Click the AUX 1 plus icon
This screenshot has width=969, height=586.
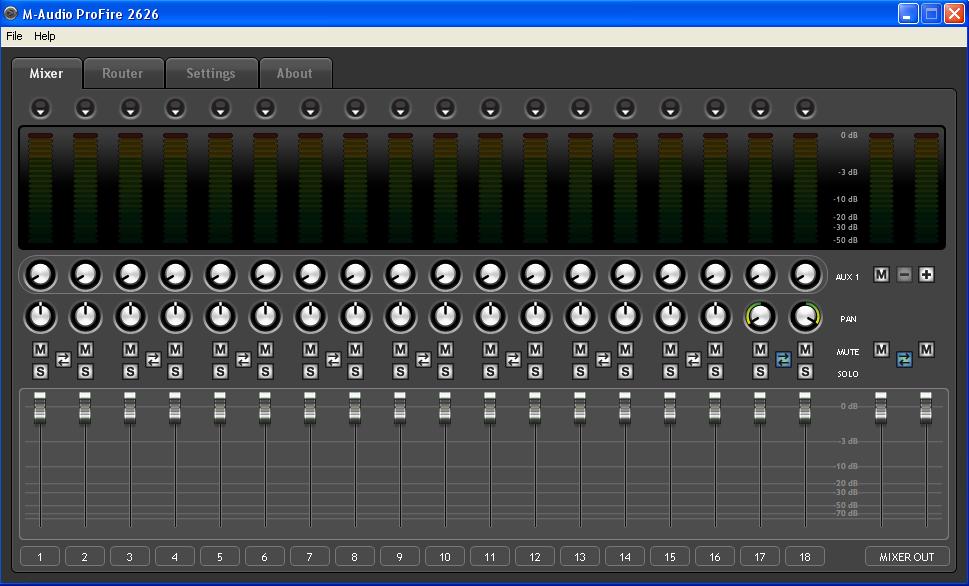click(926, 275)
